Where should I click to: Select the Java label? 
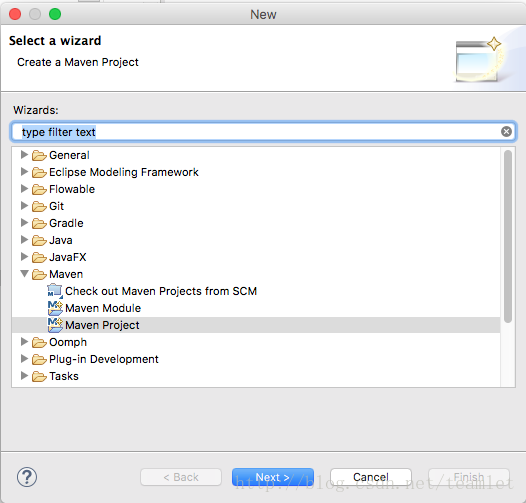coord(61,240)
